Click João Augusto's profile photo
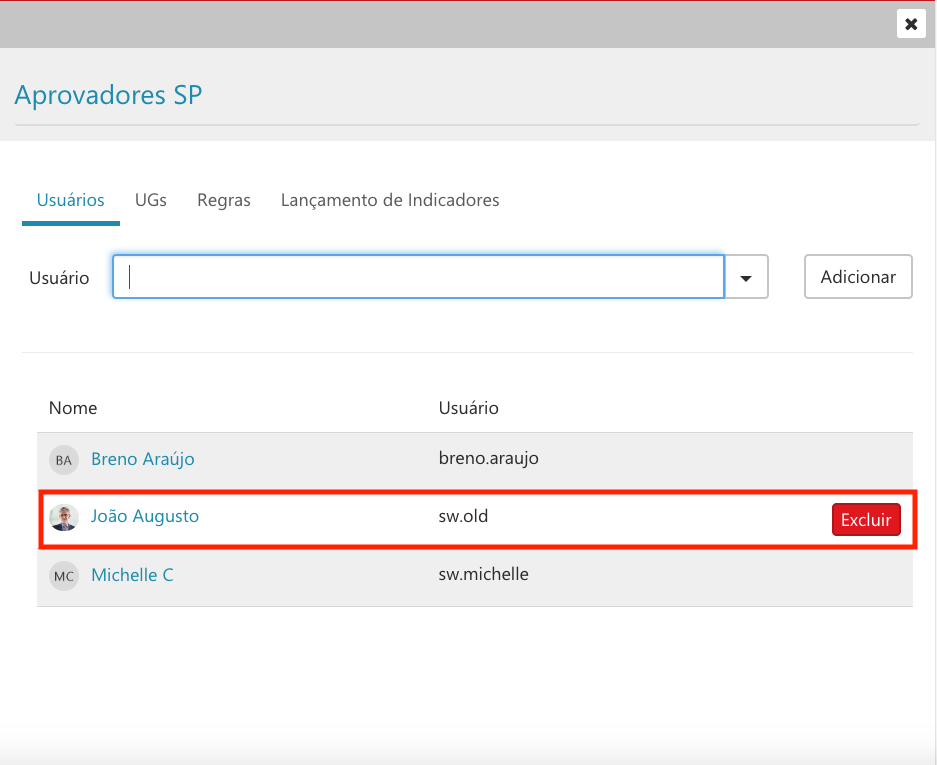This screenshot has width=937, height=765. [x=64, y=518]
